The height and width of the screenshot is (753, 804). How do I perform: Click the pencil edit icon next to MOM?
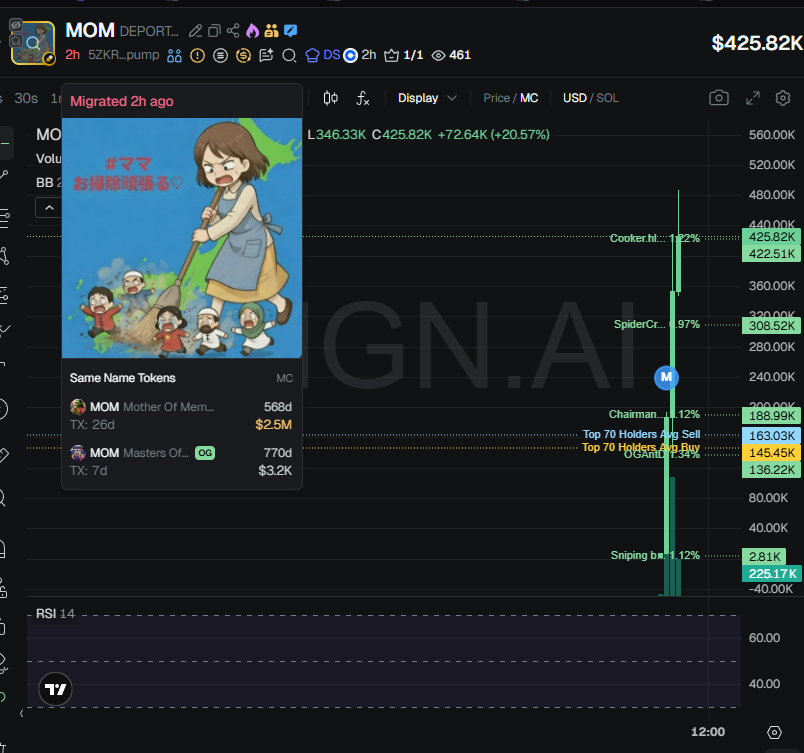195,31
